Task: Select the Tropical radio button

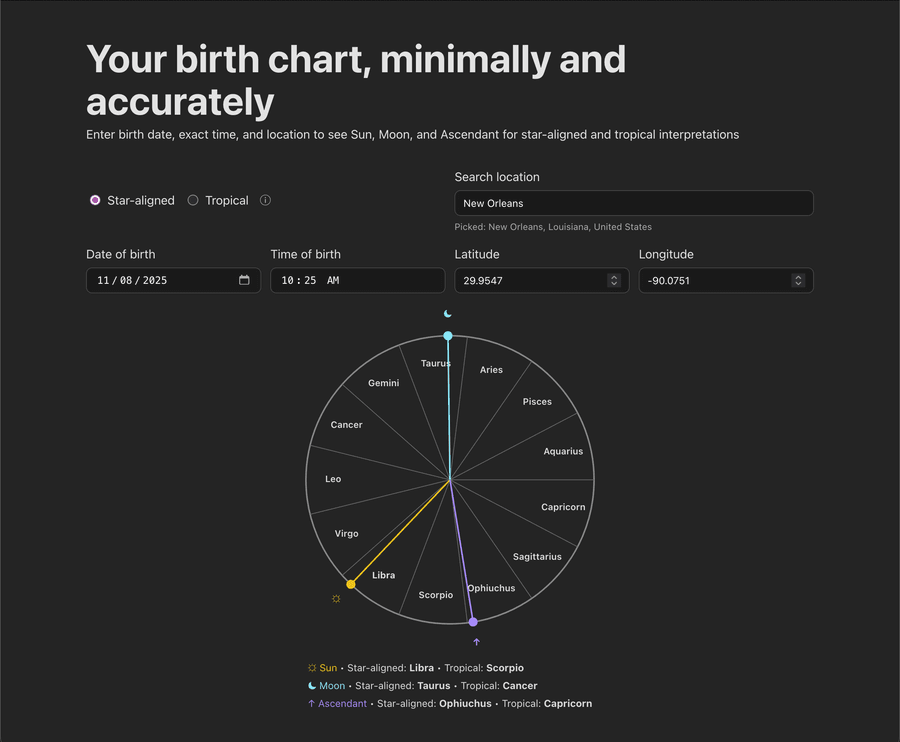Action: pos(191,200)
